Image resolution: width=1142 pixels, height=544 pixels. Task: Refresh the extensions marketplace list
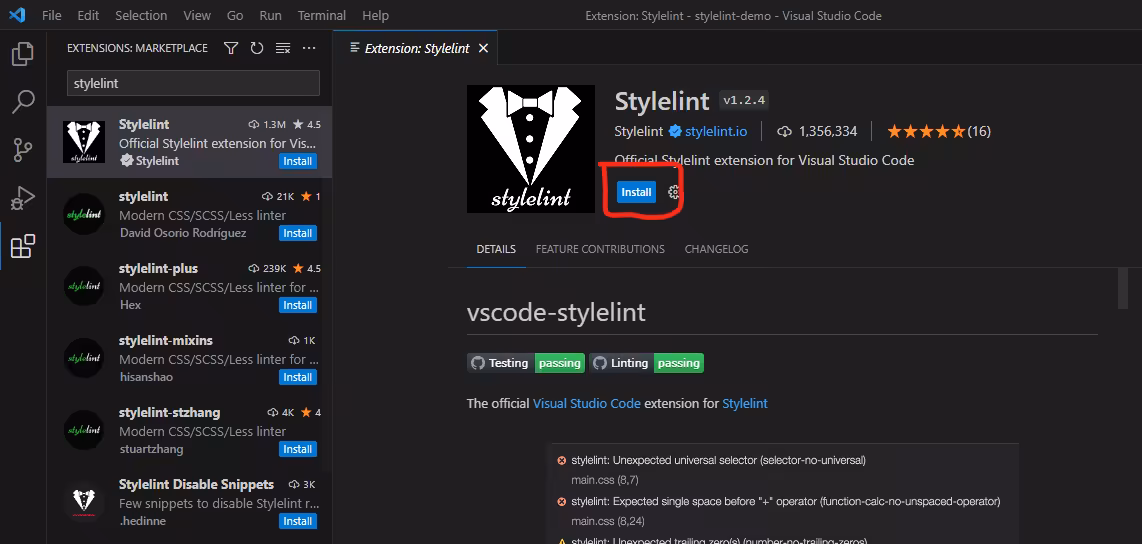point(256,48)
